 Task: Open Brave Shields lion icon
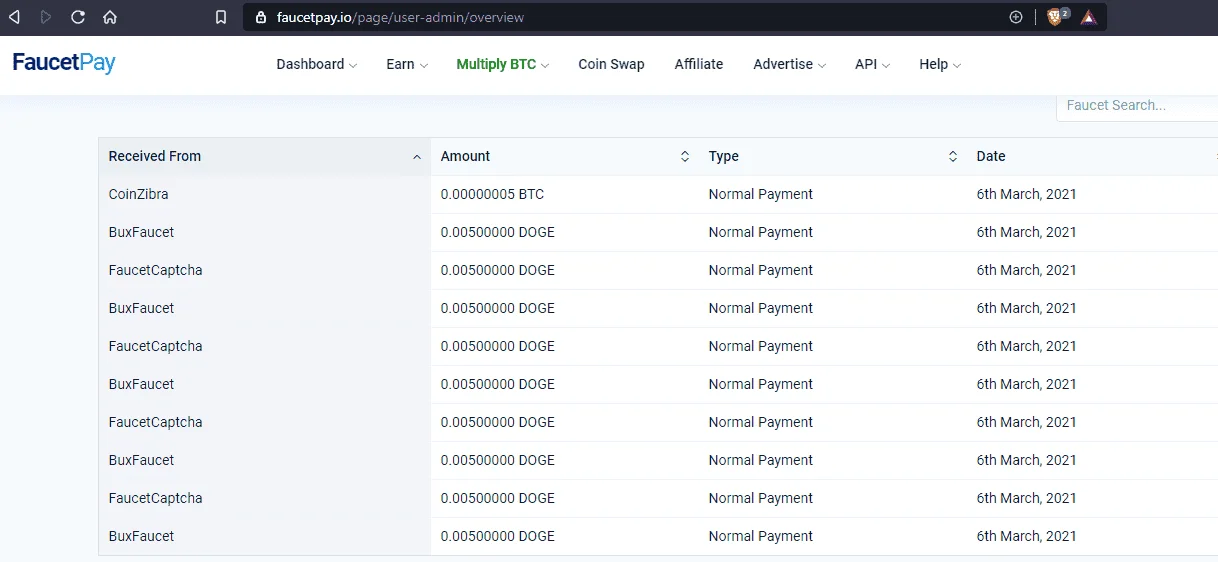coord(1057,17)
